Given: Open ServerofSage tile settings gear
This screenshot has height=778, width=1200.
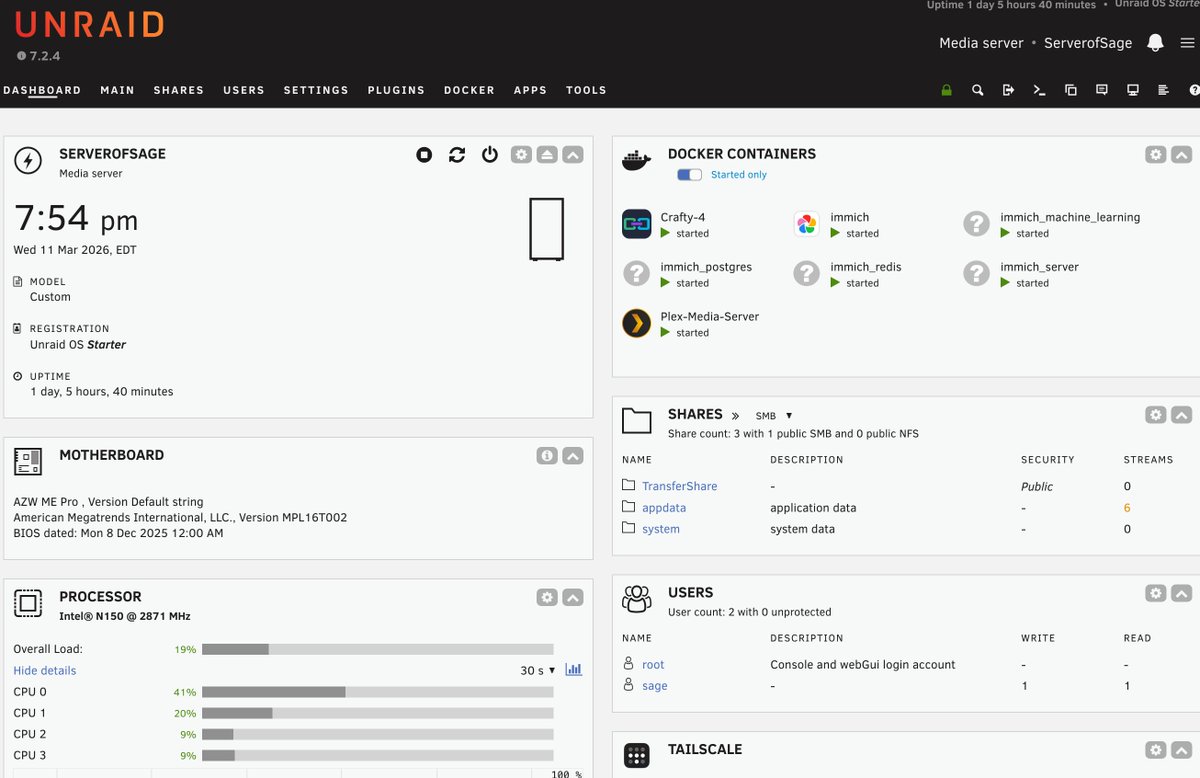Looking at the screenshot, I should (x=521, y=155).
